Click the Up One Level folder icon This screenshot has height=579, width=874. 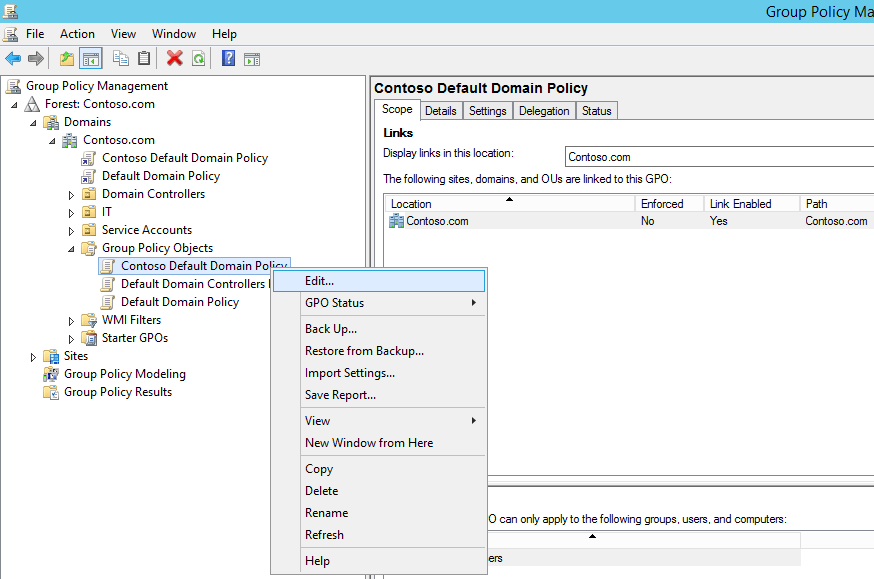click(x=67, y=58)
